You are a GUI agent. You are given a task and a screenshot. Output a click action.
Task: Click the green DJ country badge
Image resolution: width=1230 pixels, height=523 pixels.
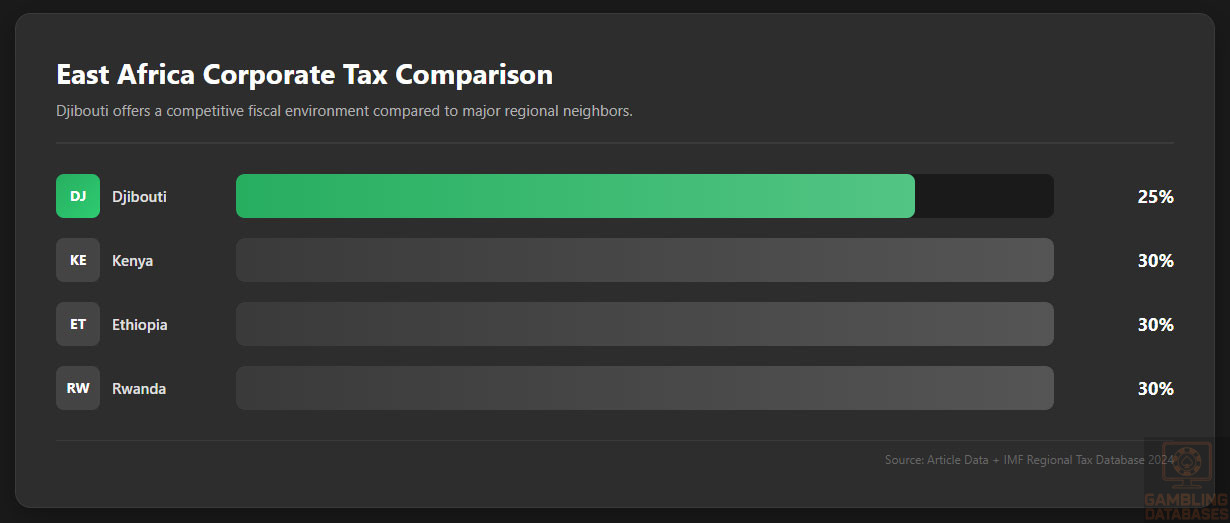point(78,196)
